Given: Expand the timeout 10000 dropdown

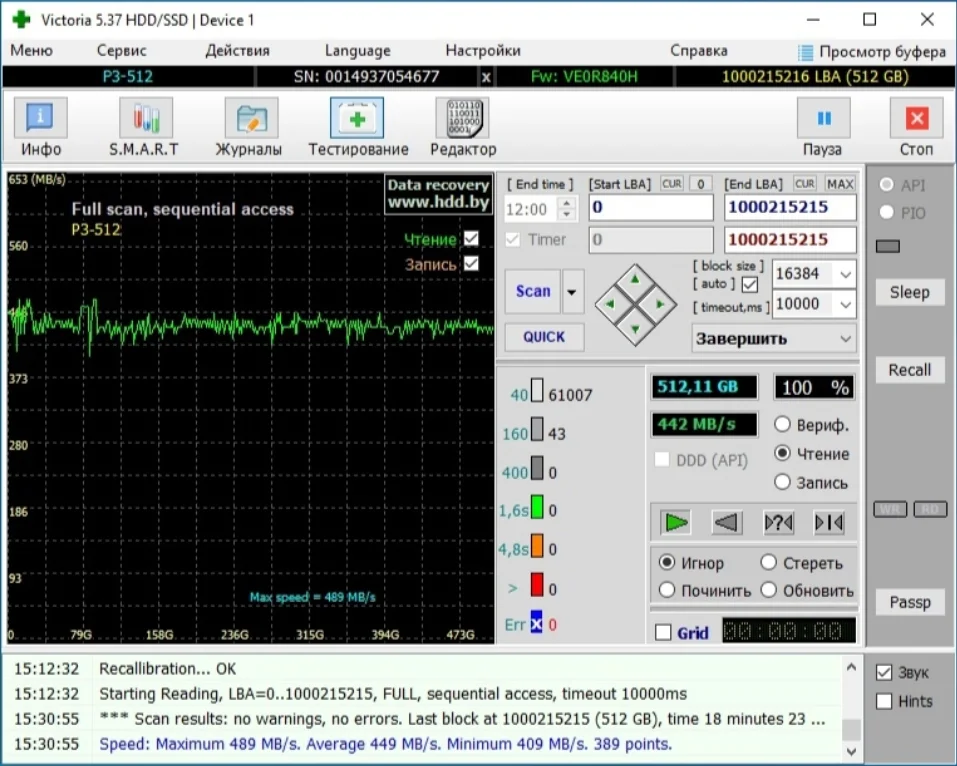Looking at the screenshot, I should click(x=846, y=304).
